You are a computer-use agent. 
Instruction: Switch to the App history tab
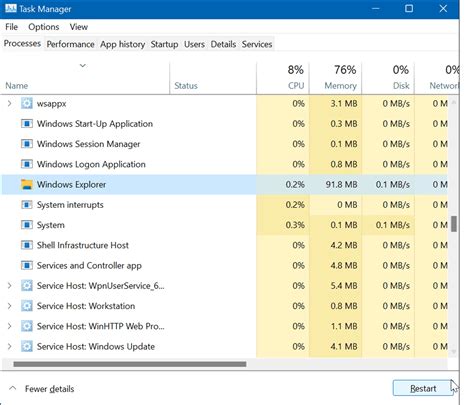coord(123,44)
